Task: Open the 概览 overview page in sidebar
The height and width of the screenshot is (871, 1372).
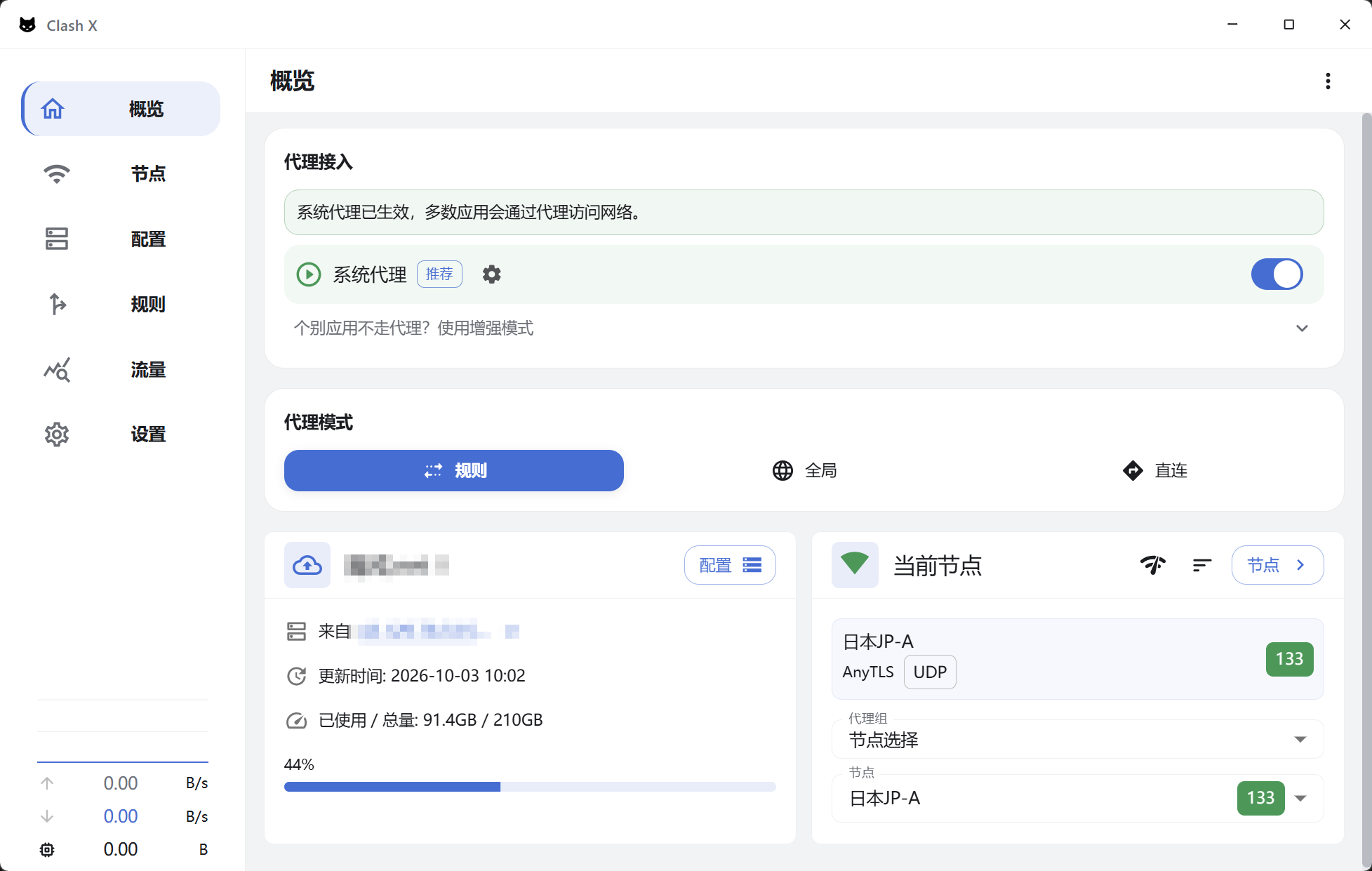Action: [x=121, y=109]
